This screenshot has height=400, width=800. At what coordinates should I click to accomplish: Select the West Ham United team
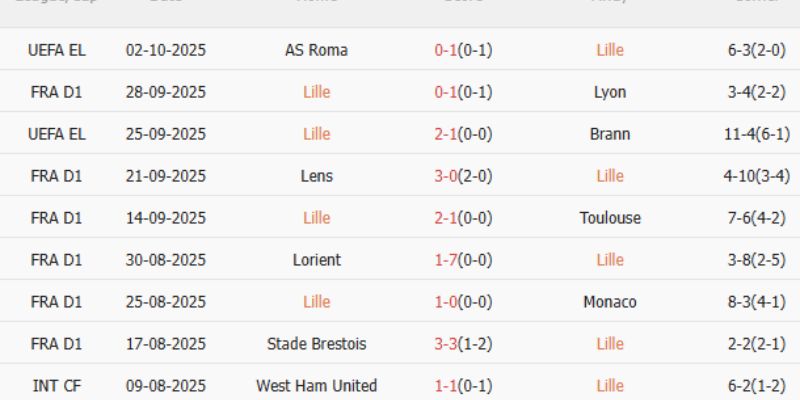(316, 386)
